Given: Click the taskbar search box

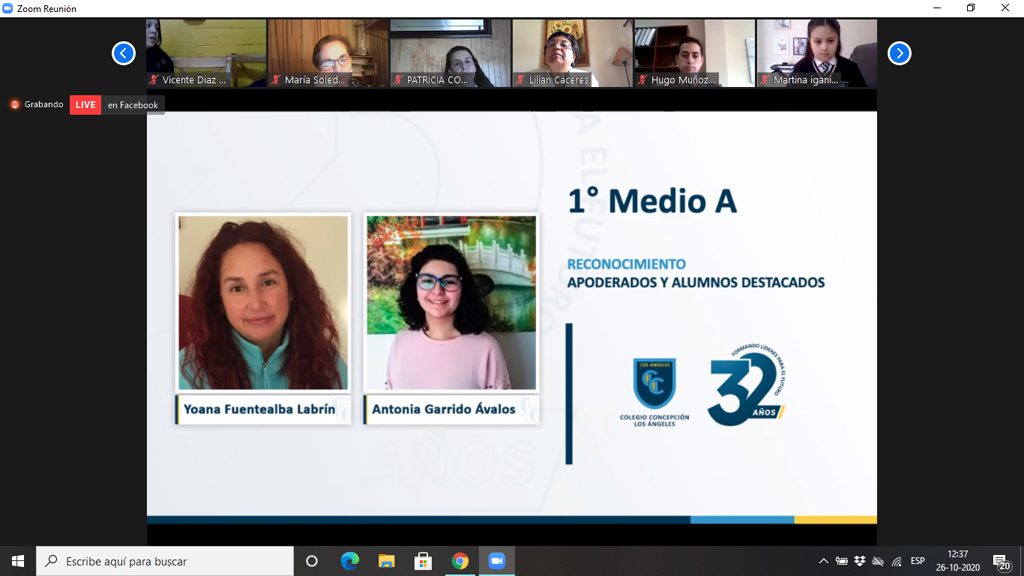Looking at the screenshot, I should click(165, 561).
